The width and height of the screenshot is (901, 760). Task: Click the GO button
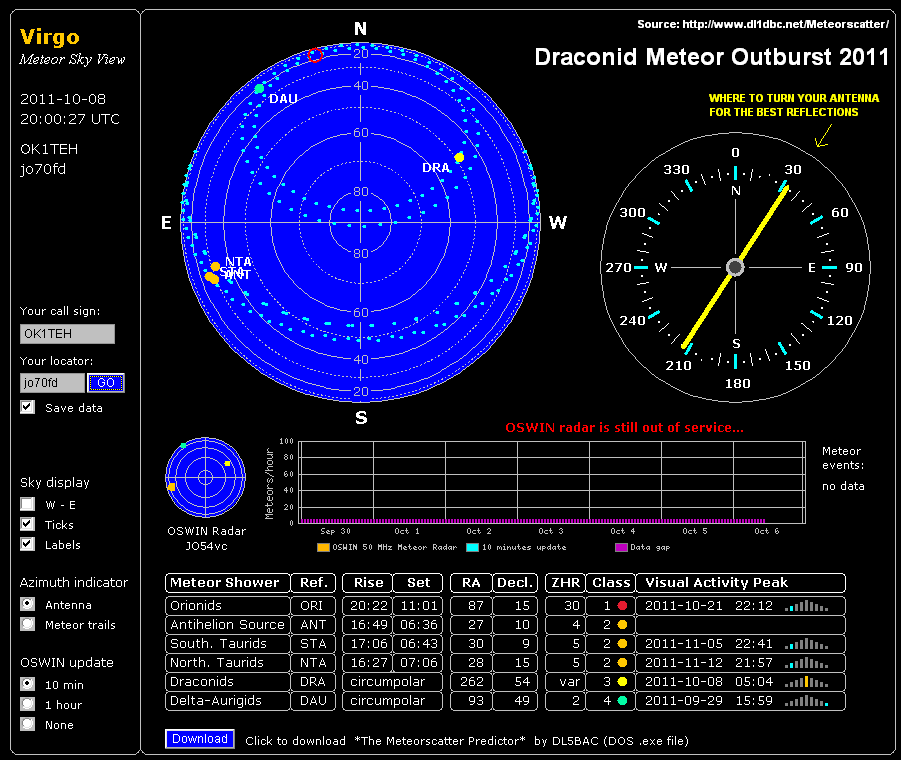(x=106, y=383)
